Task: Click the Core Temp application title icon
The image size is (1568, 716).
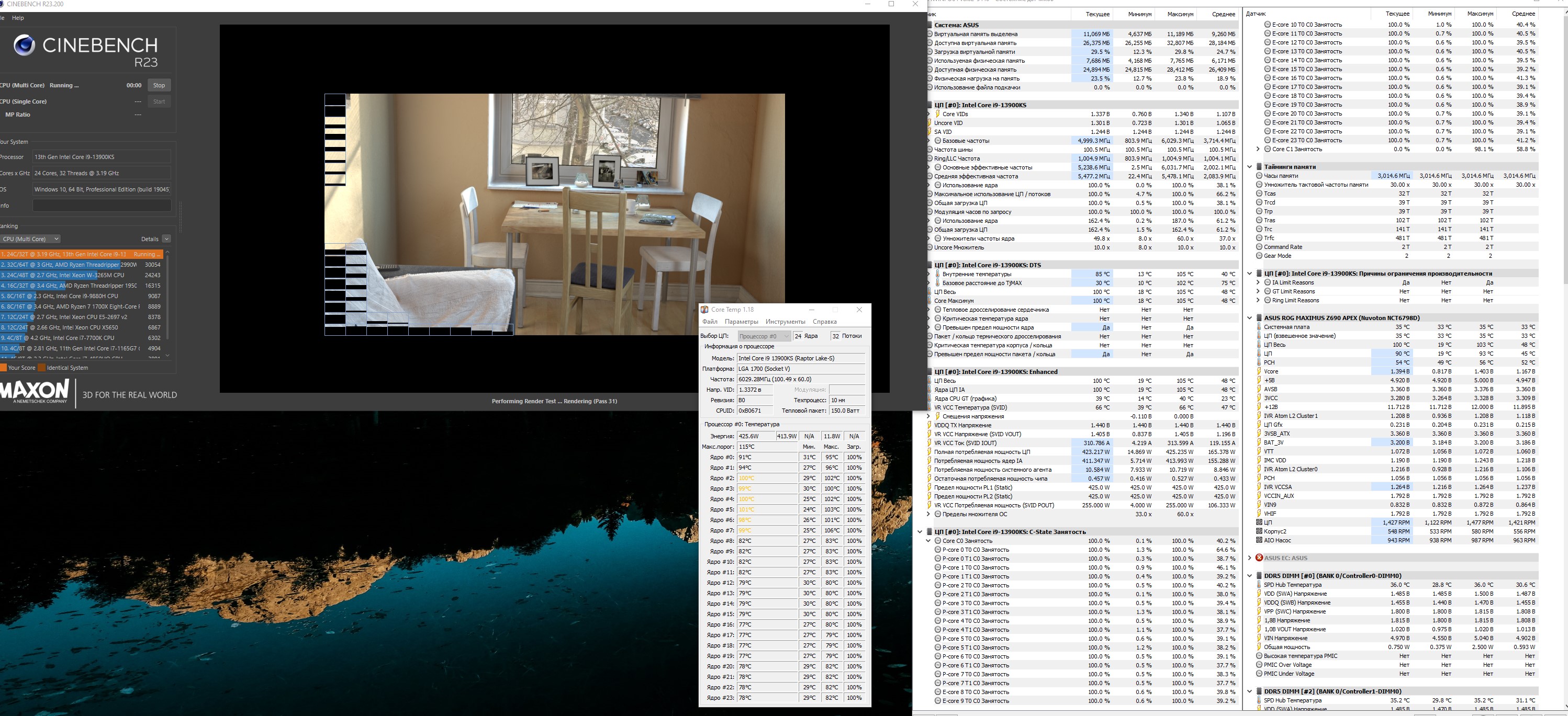Action: tap(704, 310)
